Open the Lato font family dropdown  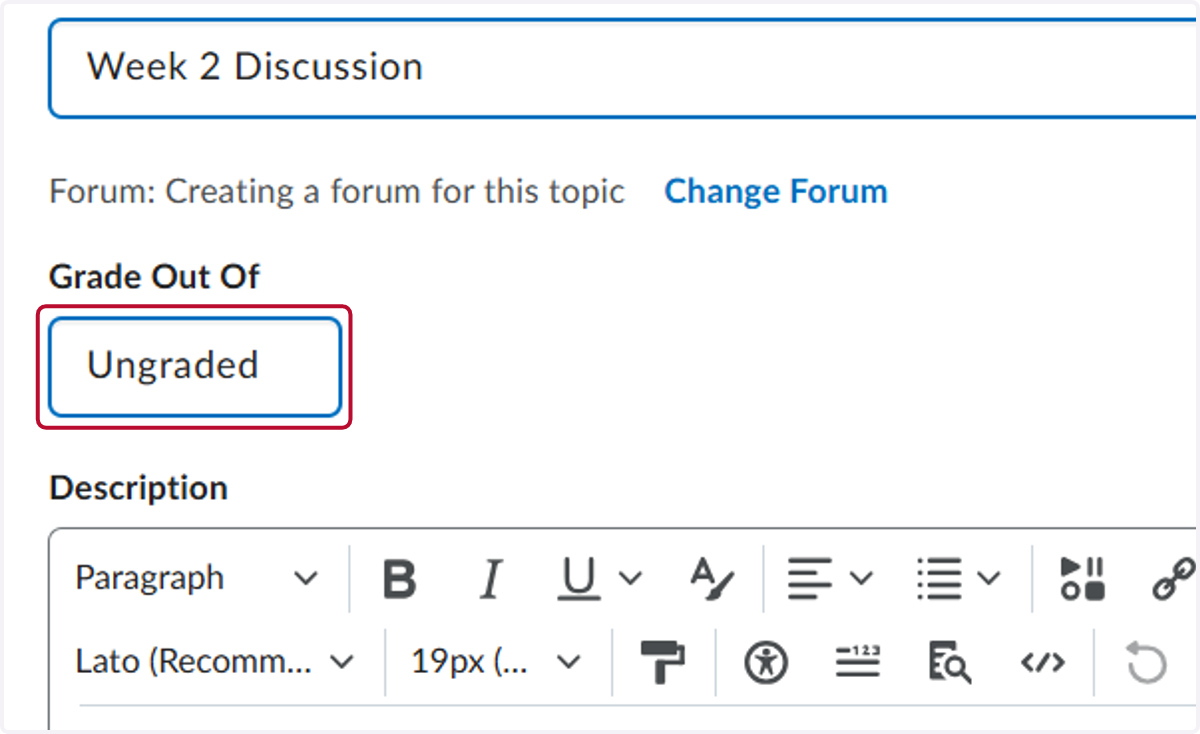(216, 662)
